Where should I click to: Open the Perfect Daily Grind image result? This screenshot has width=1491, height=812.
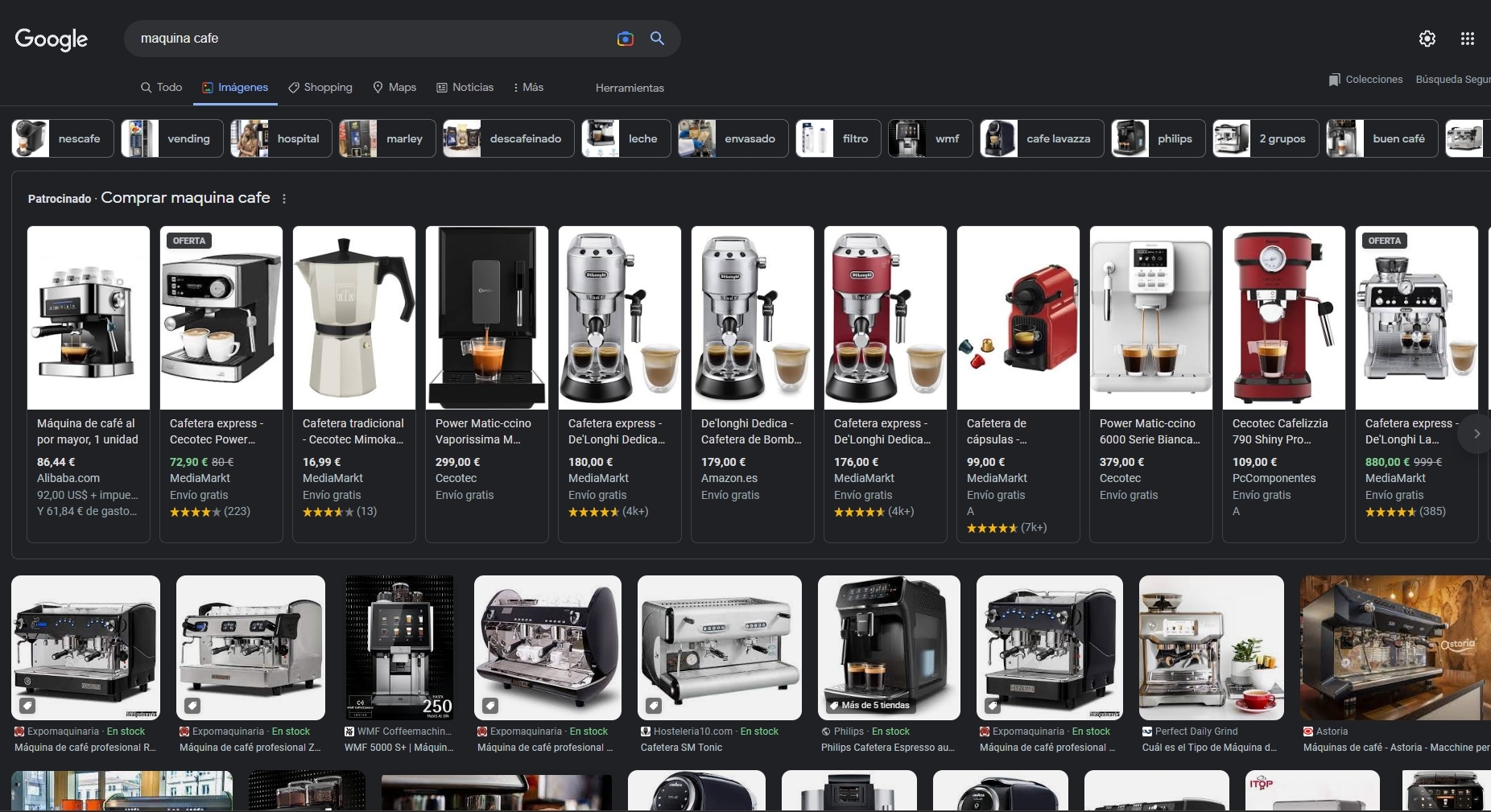[1212, 648]
